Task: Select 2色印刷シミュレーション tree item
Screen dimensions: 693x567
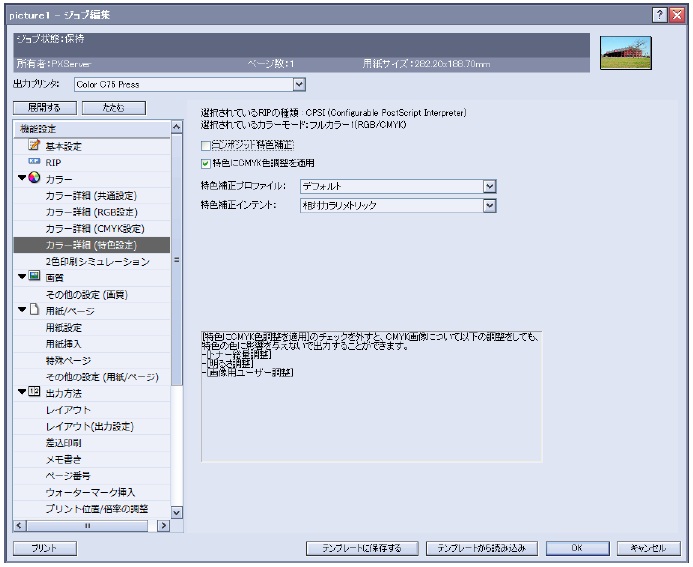Action: (97, 261)
